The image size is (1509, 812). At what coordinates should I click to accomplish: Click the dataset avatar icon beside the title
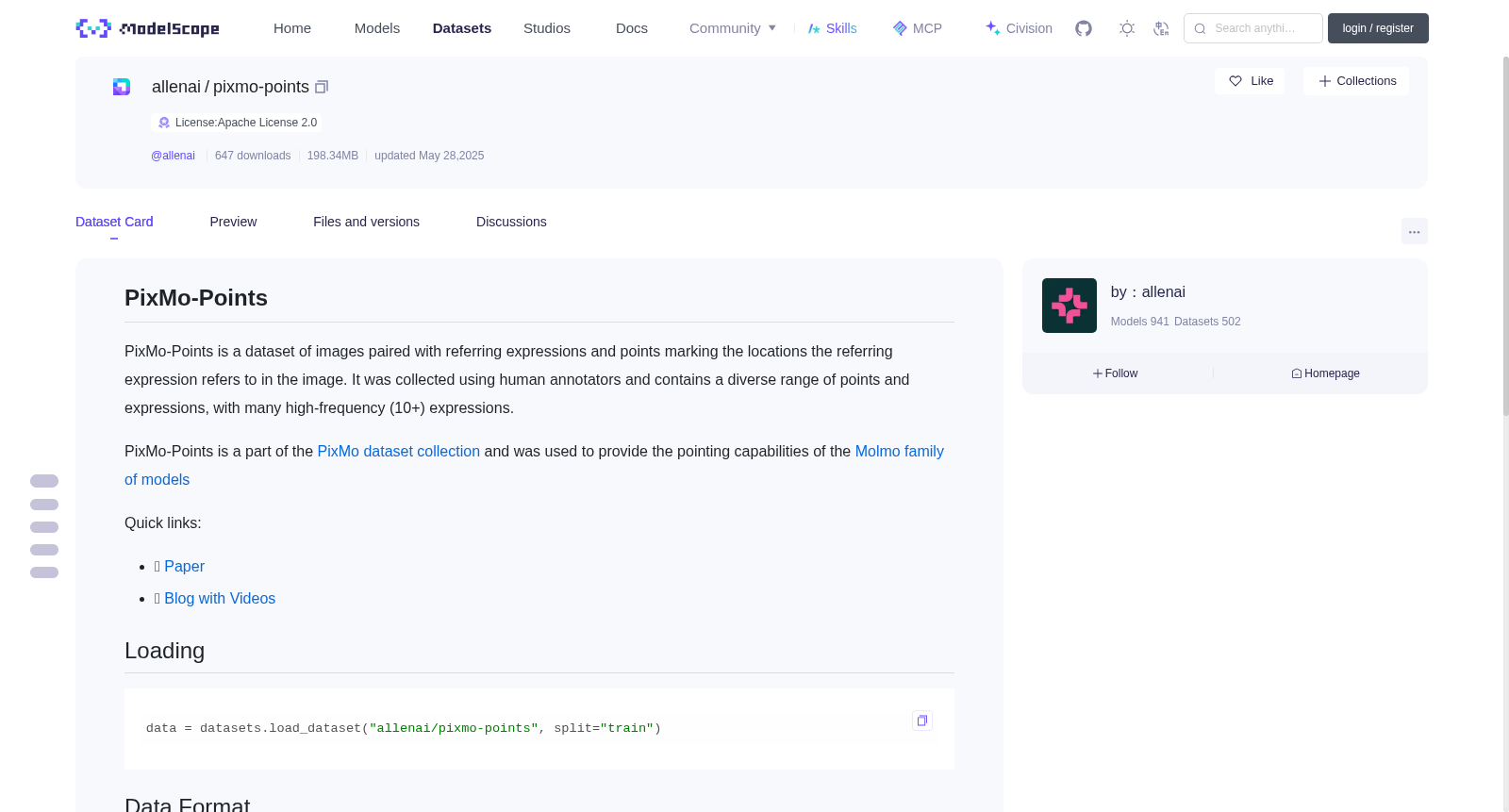pos(122,87)
